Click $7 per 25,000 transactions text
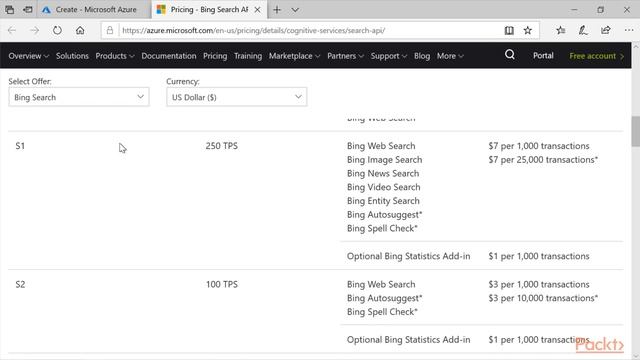 tap(543, 160)
